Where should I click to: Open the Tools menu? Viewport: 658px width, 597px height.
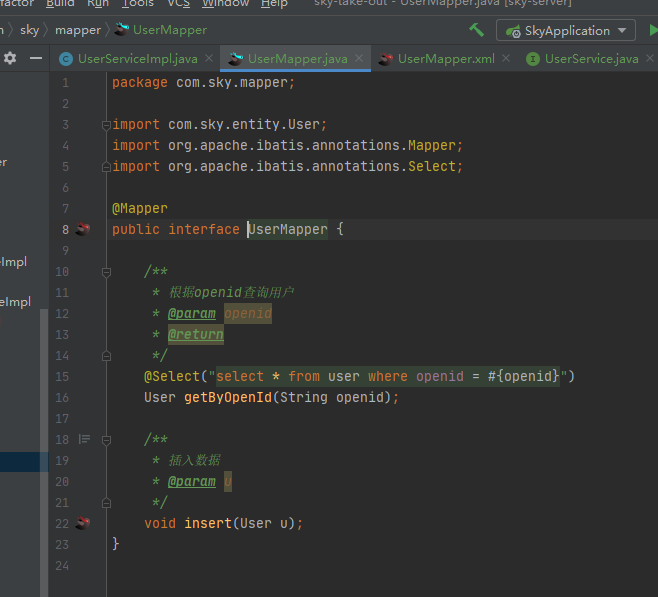pos(138,3)
